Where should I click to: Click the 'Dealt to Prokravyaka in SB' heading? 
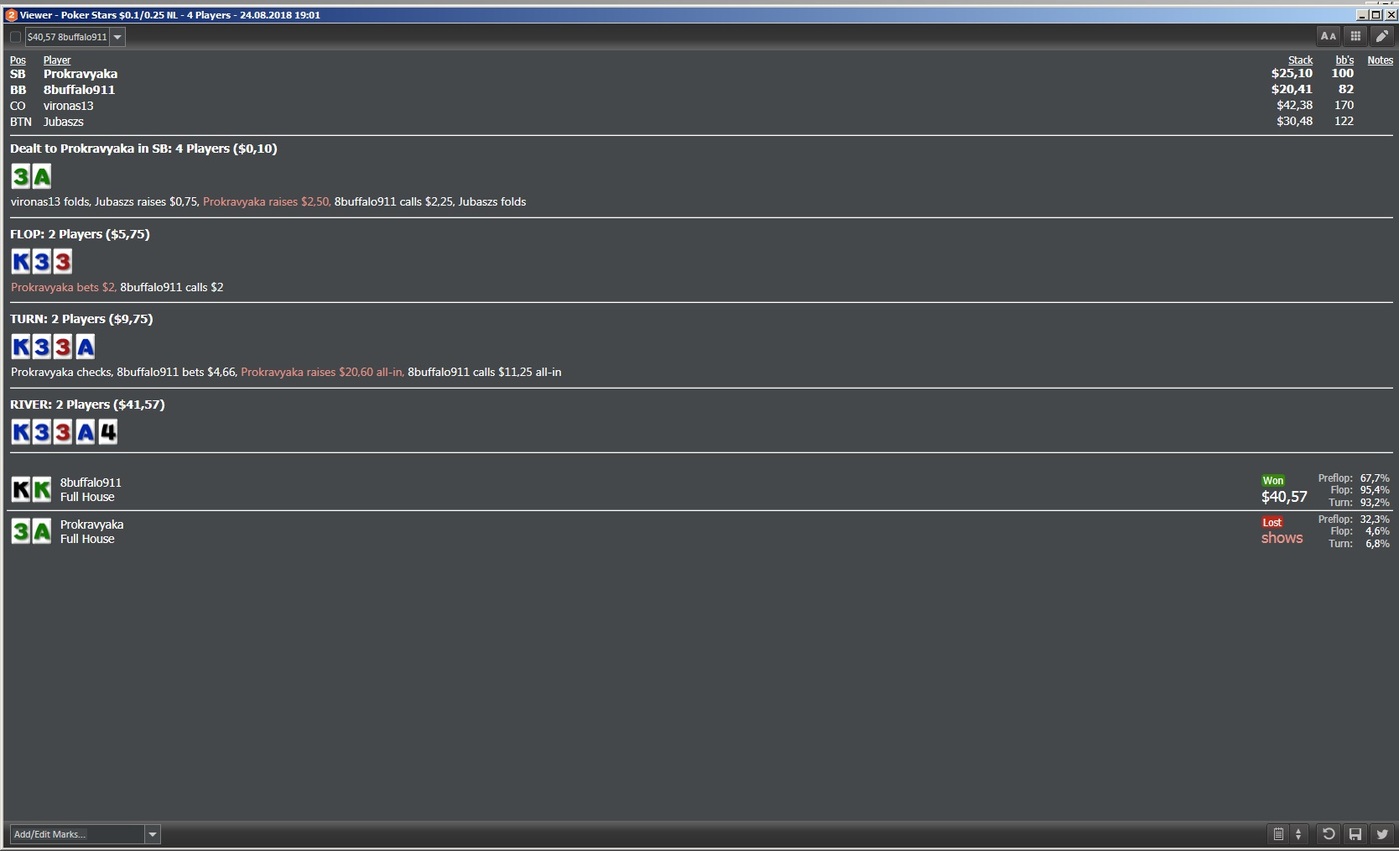click(x=143, y=149)
